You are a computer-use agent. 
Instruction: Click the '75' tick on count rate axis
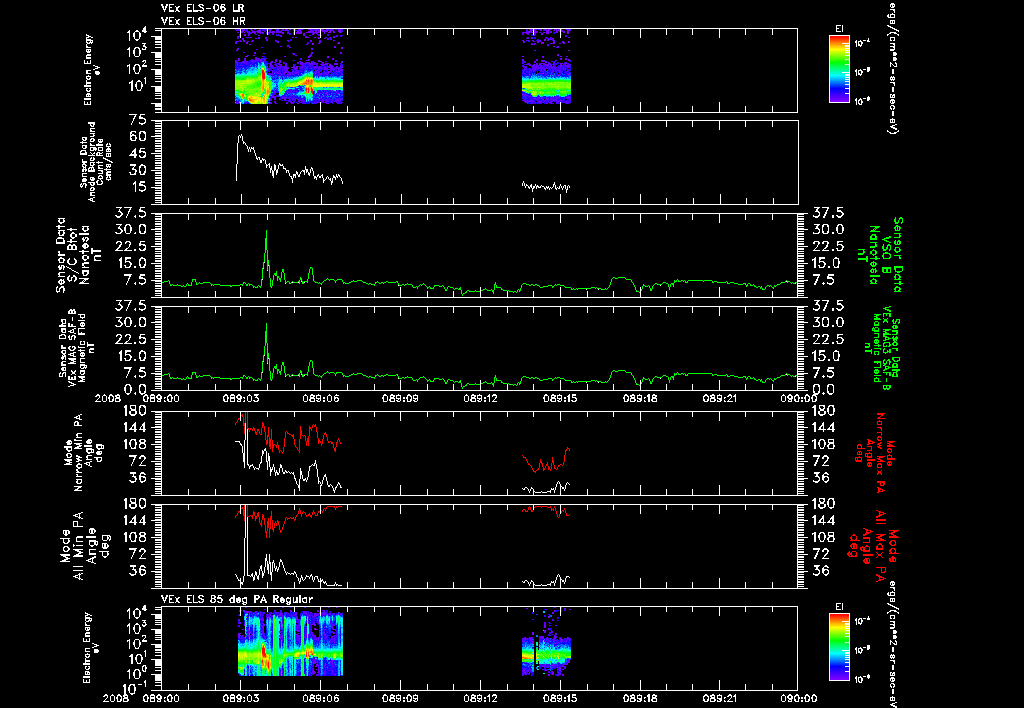coord(139,120)
